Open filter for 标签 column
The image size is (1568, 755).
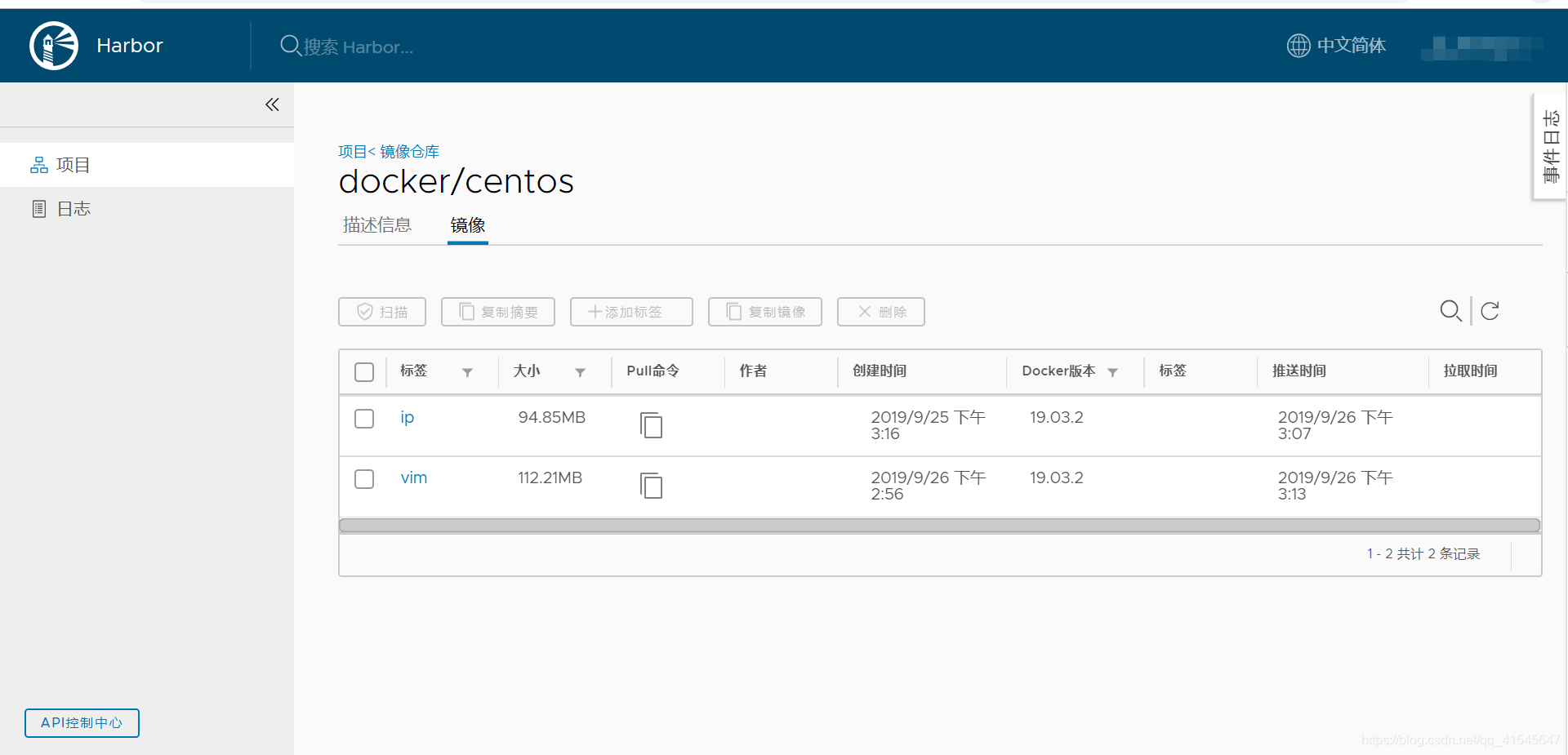click(x=467, y=372)
